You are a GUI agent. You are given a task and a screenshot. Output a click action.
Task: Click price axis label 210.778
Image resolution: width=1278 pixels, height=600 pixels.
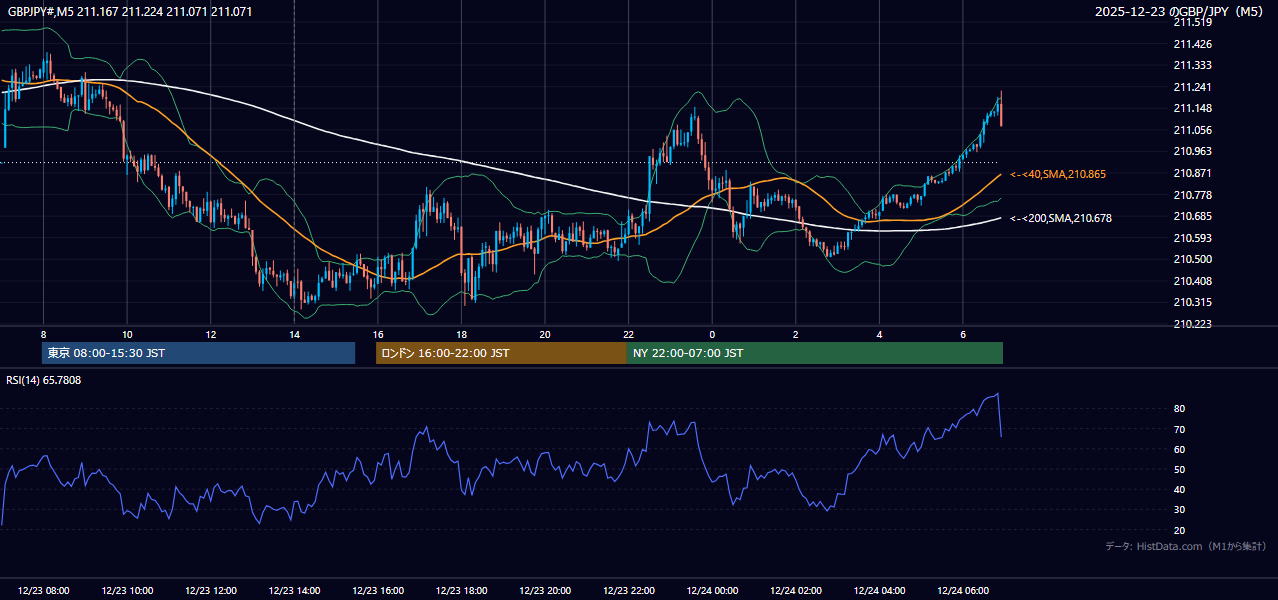click(x=1192, y=195)
